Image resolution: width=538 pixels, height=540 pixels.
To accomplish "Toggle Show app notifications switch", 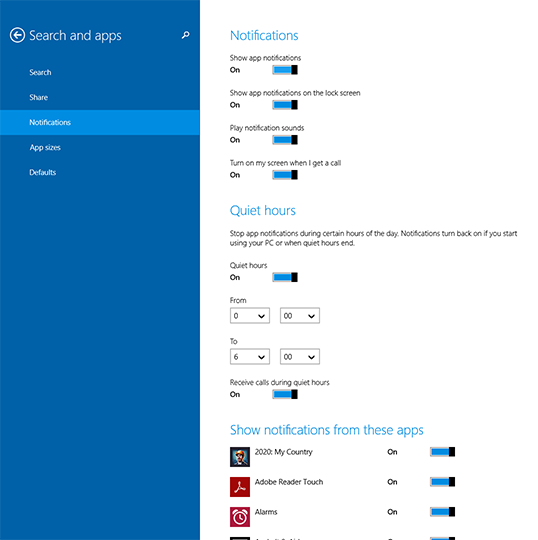I will tap(285, 70).
